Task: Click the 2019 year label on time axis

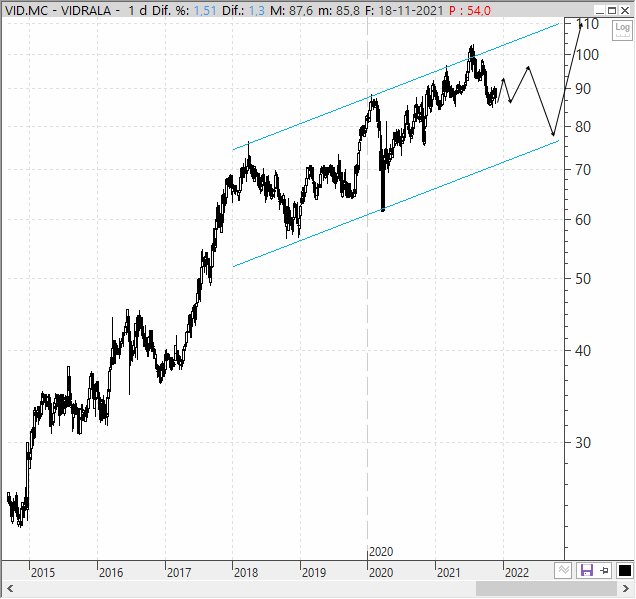Action: [x=314, y=573]
